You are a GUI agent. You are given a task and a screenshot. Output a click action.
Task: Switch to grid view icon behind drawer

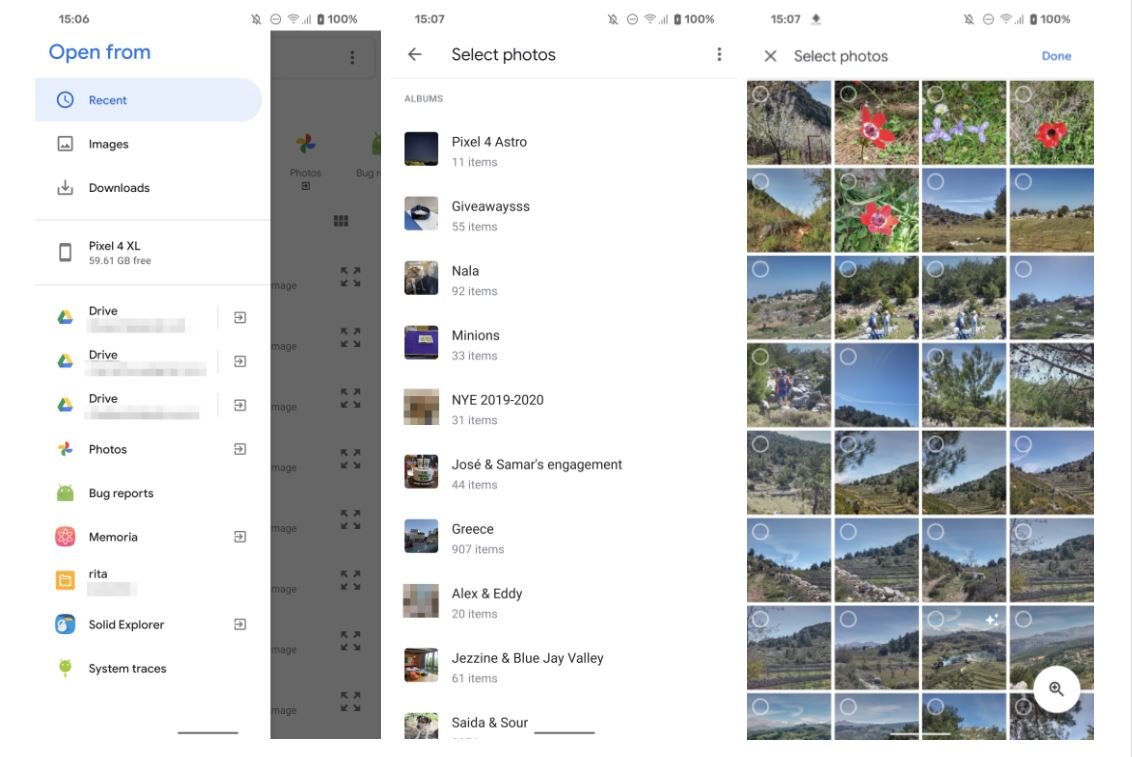coord(341,221)
